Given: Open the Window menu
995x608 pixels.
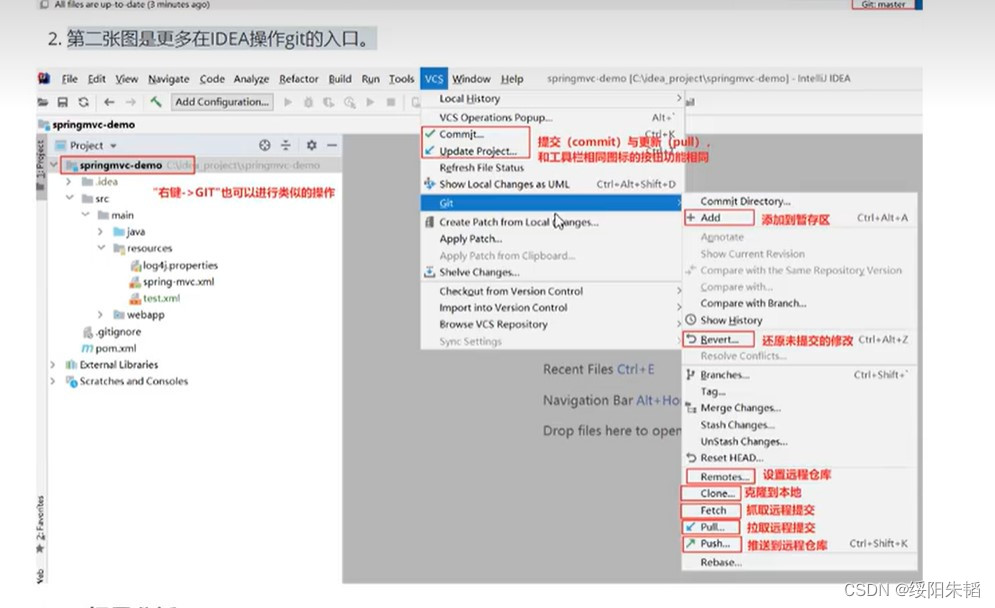Looking at the screenshot, I should pos(471,79).
